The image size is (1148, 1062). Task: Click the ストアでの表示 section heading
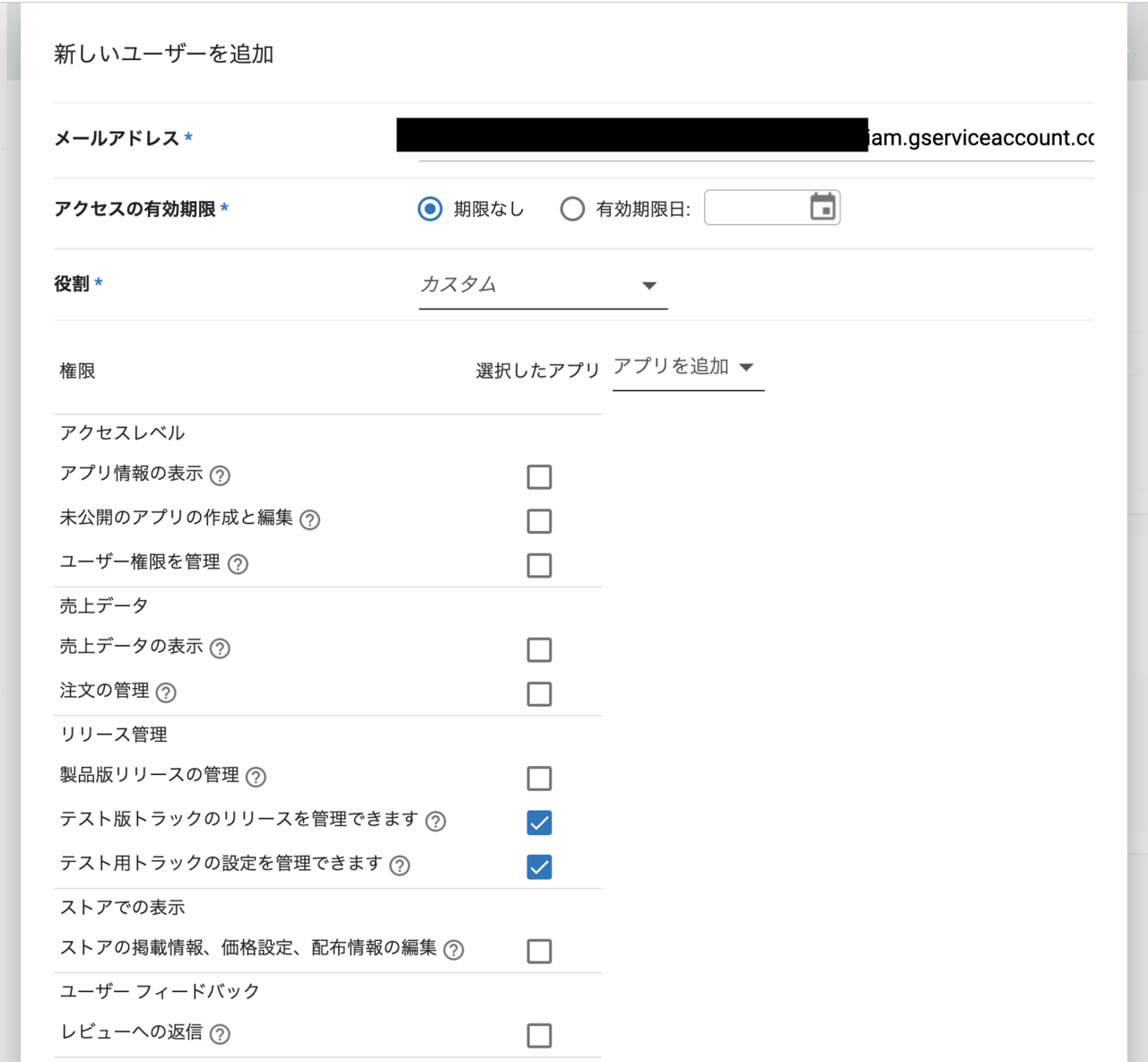pos(122,908)
